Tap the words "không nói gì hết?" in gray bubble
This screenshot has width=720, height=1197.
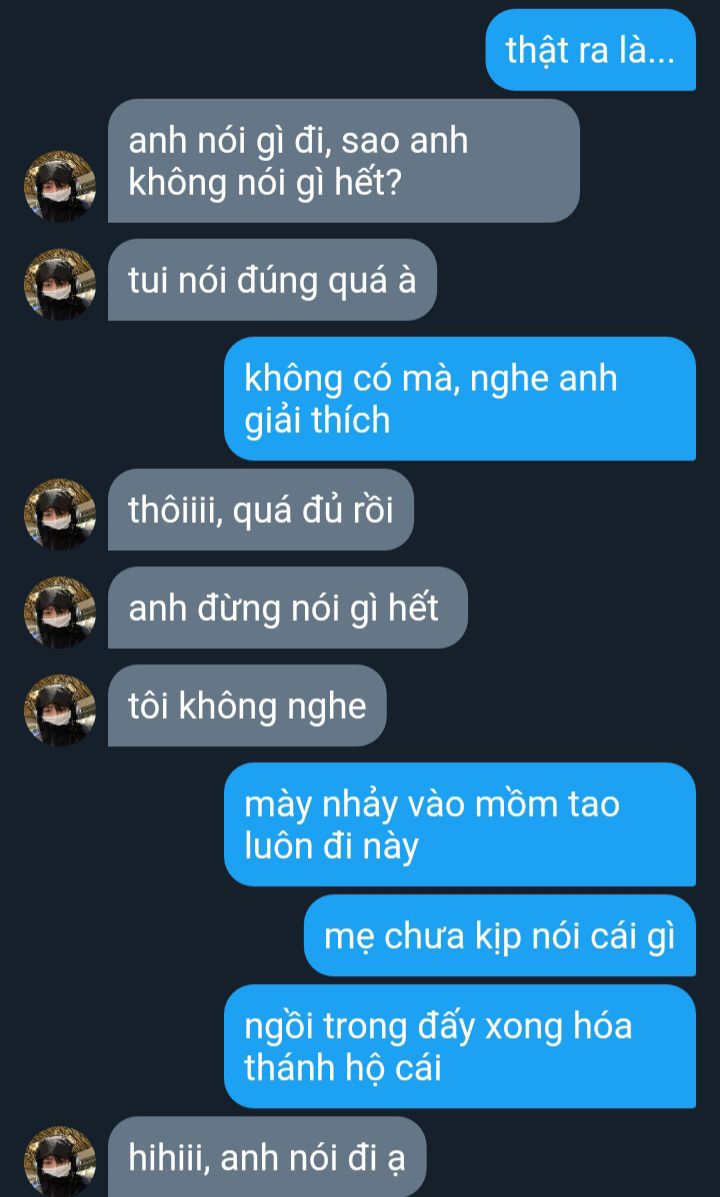pyautogui.click(x=265, y=184)
